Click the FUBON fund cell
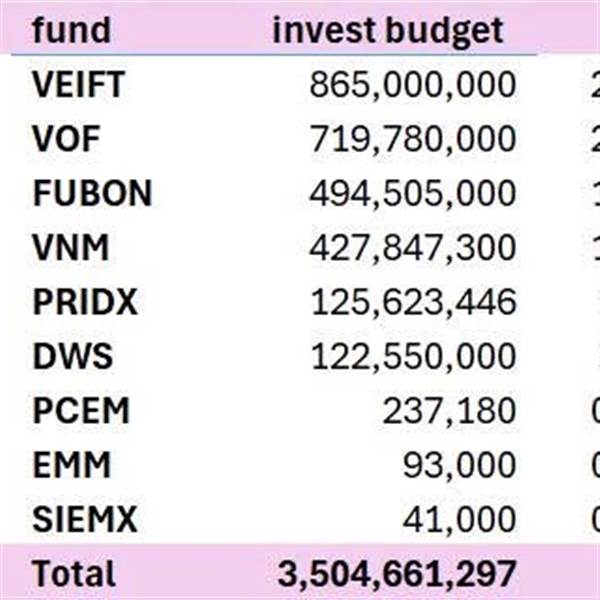Image resolution: width=600 pixels, height=600 pixels. point(92,193)
